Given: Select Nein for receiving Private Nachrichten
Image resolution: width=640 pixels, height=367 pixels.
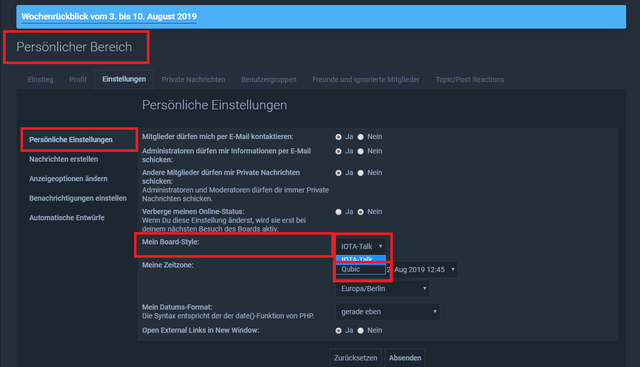Looking at the screenshot, I should pos(360,173).
